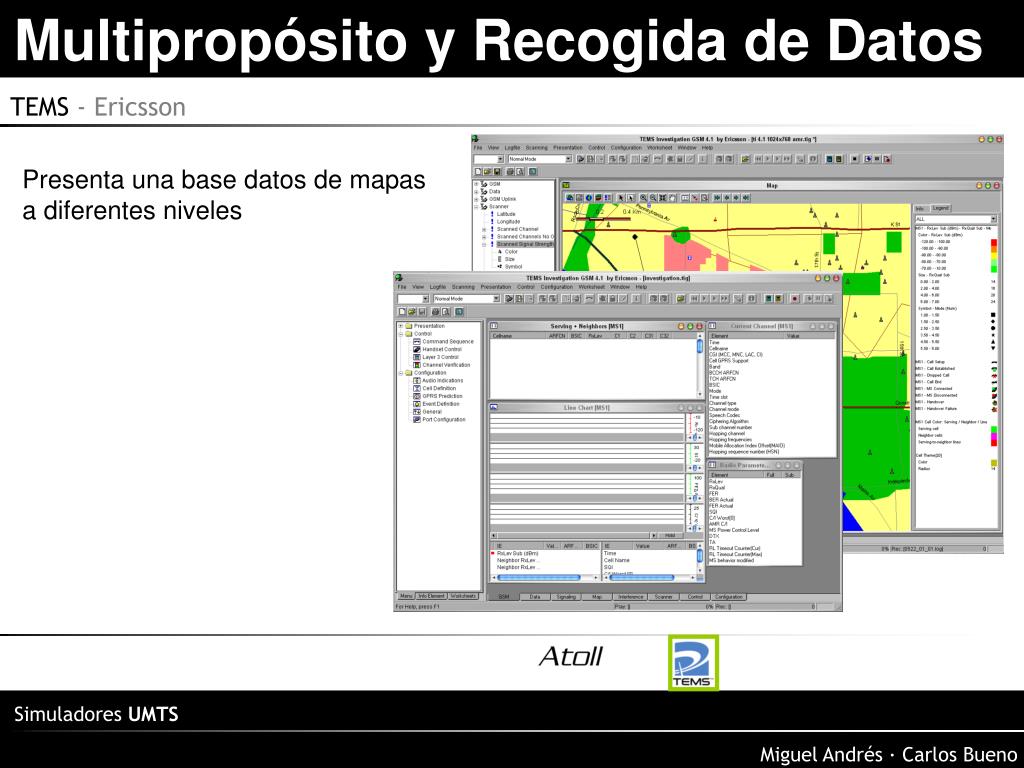The image size is (1024, 768).
Task: Select GPRS Prediction in navigator tree
Action: point(442,396)
